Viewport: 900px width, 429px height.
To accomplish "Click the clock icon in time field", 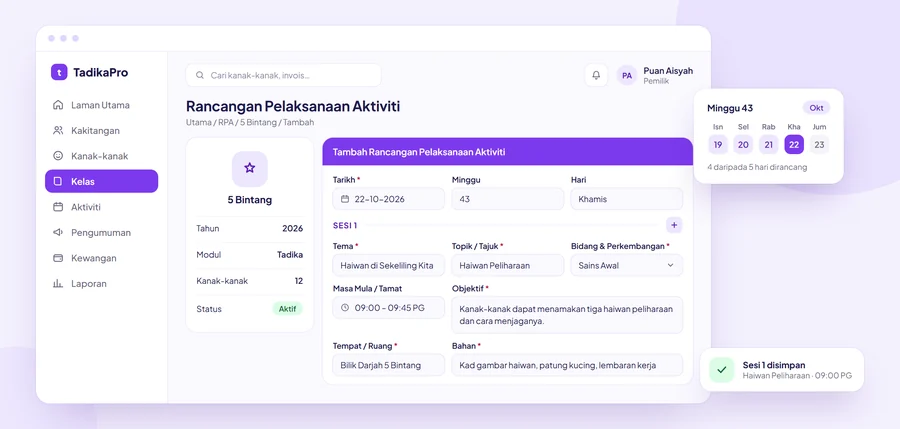I will [x=345, y=308].
